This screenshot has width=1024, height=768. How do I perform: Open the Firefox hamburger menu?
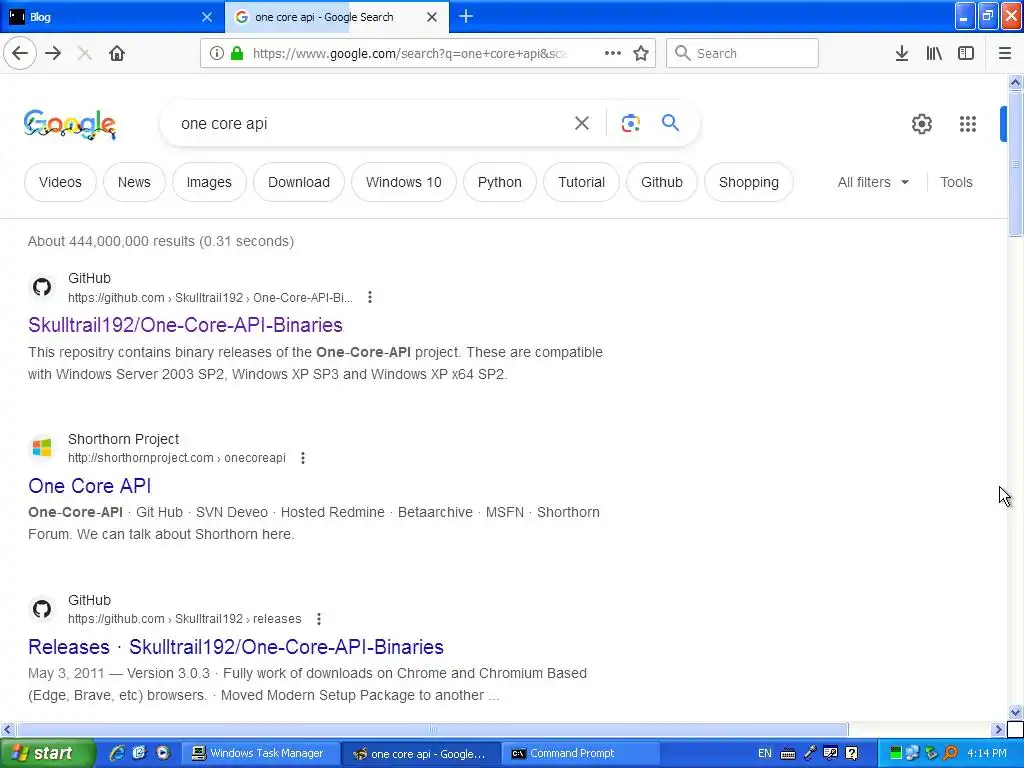tap(1005, 54)
